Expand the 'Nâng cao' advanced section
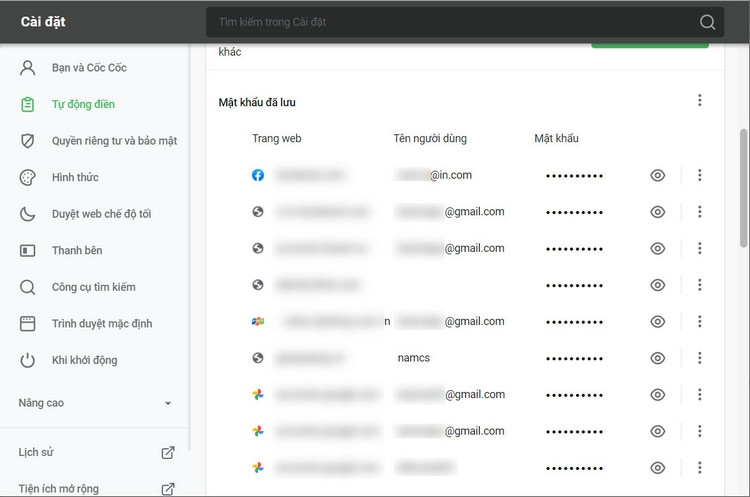Image resolution: width=750 pixels, height=497 pixels. tap(94, 403)
